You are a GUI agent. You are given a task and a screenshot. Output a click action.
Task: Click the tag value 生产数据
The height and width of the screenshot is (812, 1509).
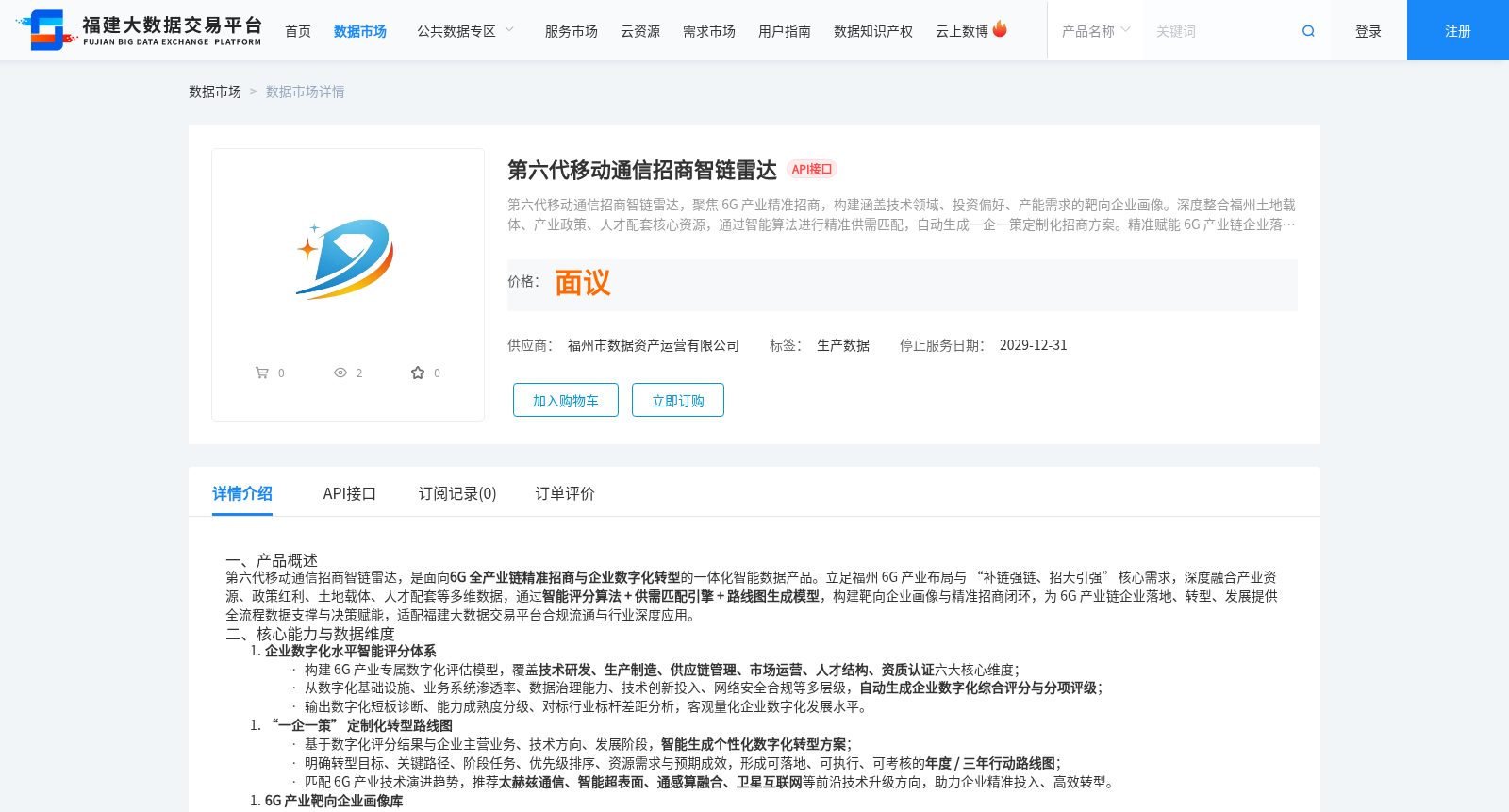tap(843, 345)
